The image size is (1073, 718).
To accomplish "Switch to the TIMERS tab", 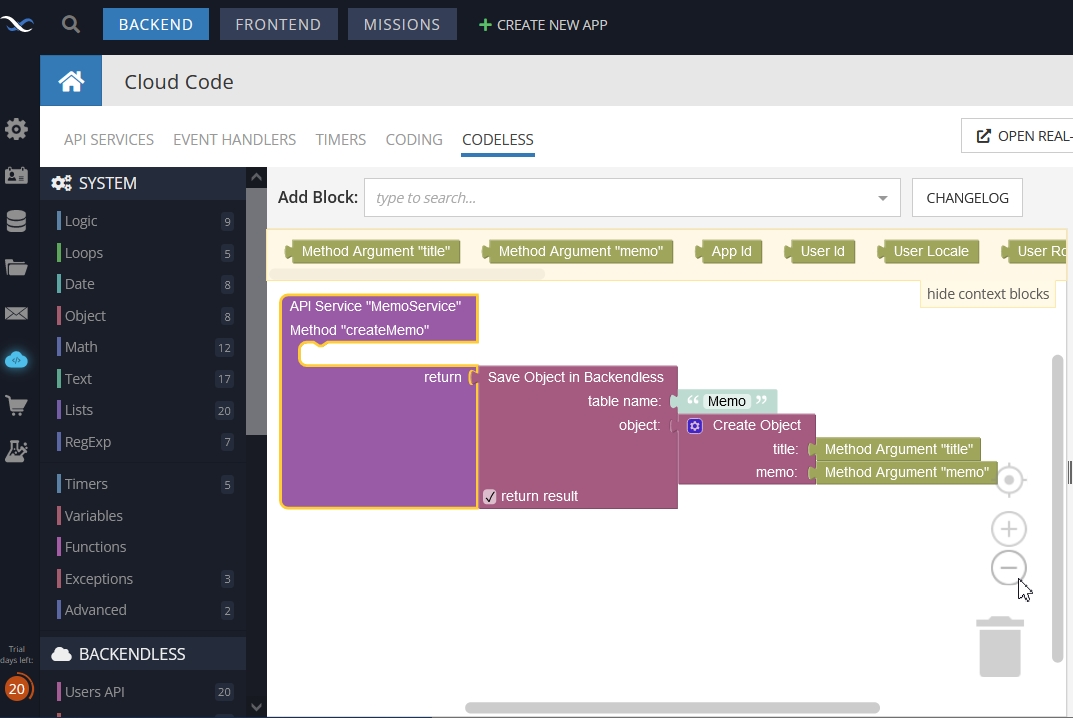I will 341,140.
